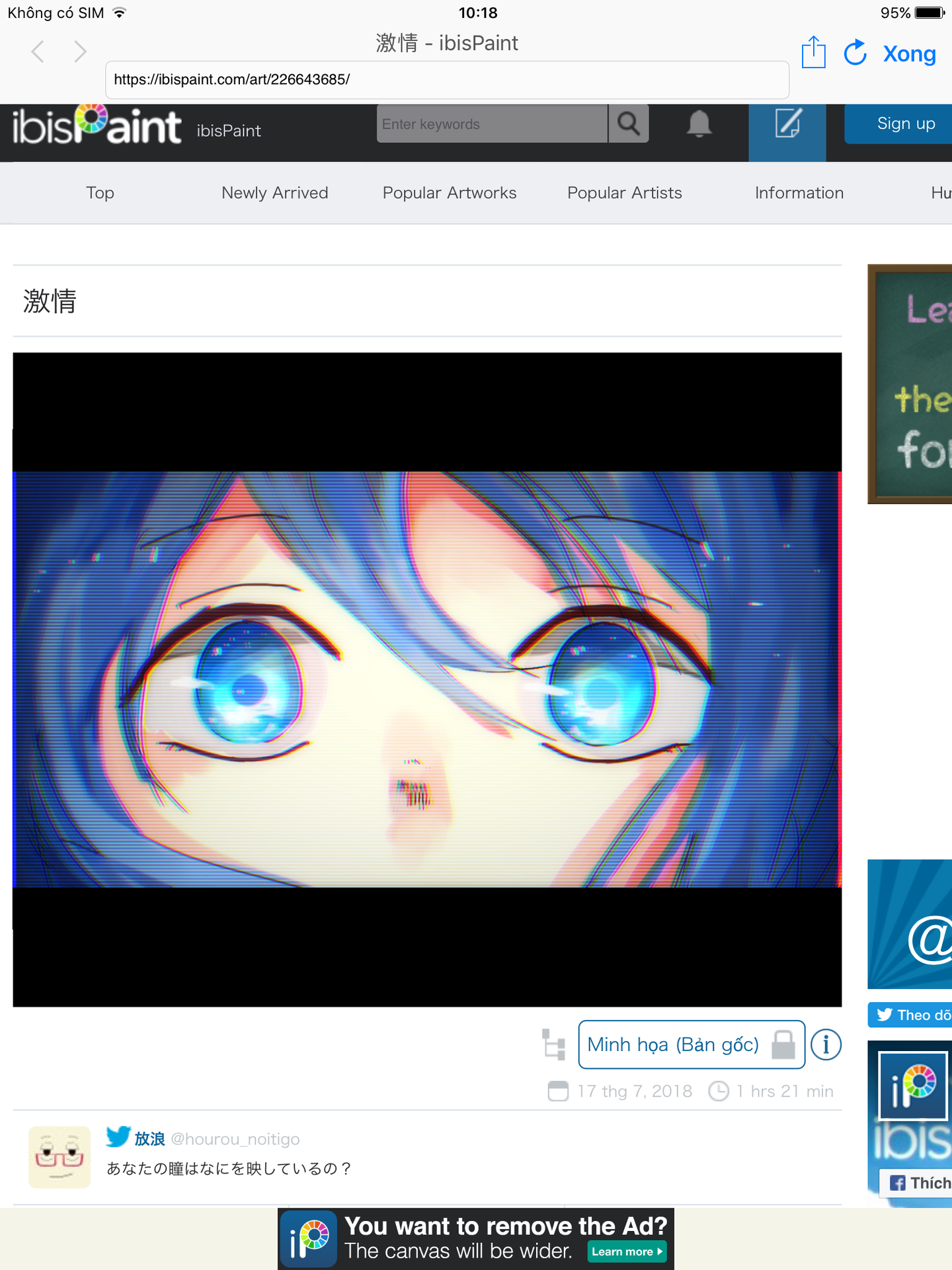This screenshot has width=952, height=1270.
Task: Click the derivation tree icon beside Minh họa
Action: tap(553, 1044)
